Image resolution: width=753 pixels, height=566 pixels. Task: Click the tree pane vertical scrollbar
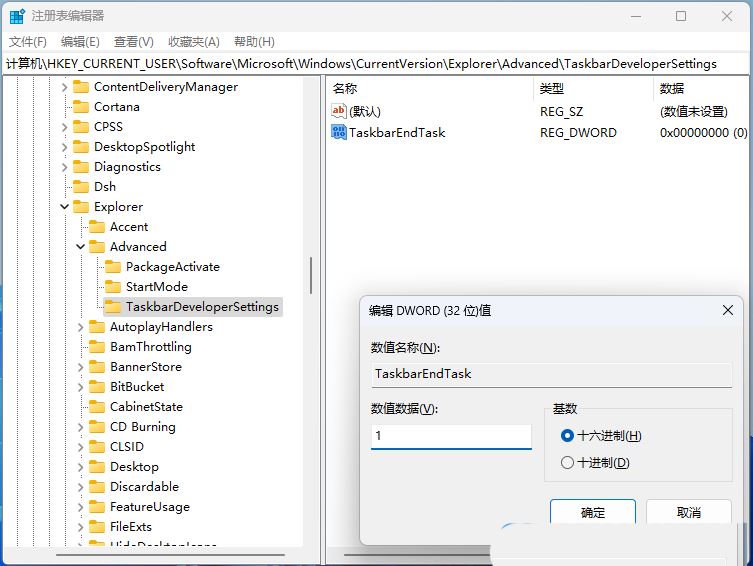click(311, 275)
